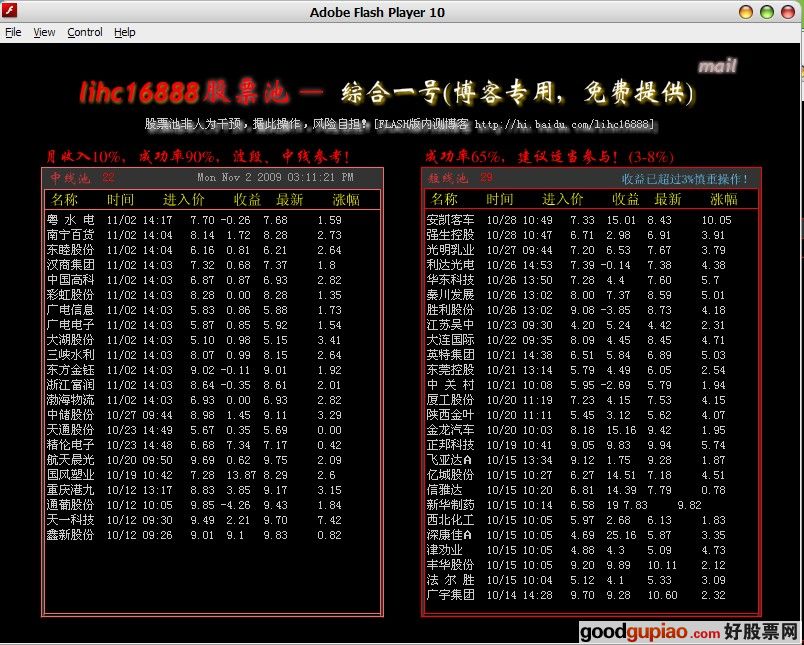804x645 pixels.
Task: Select the 强生控股 stock row
Action: pos(576,235)
